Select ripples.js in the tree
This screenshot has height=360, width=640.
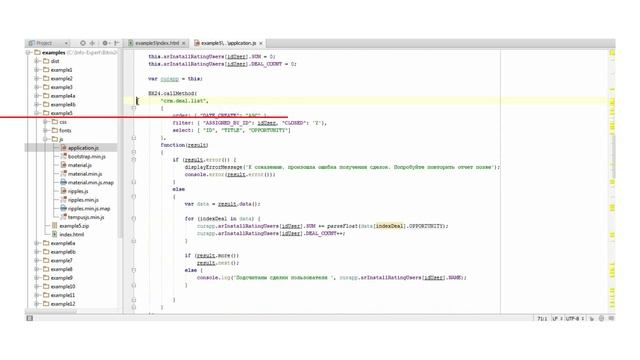pyautogui.click(x=78, y=191)
